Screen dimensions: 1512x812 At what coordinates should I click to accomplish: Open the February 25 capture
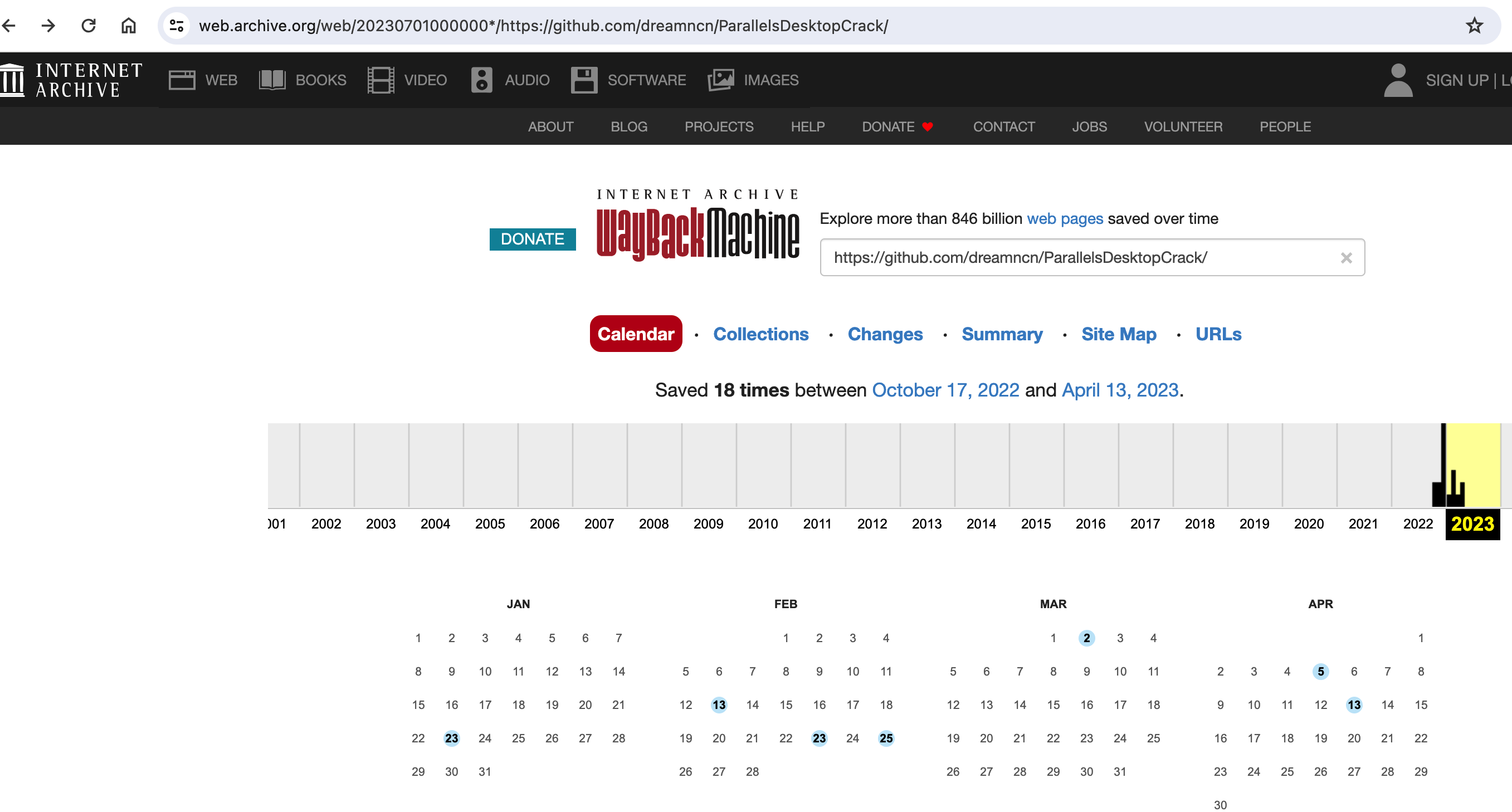click(x=886, y=738)
